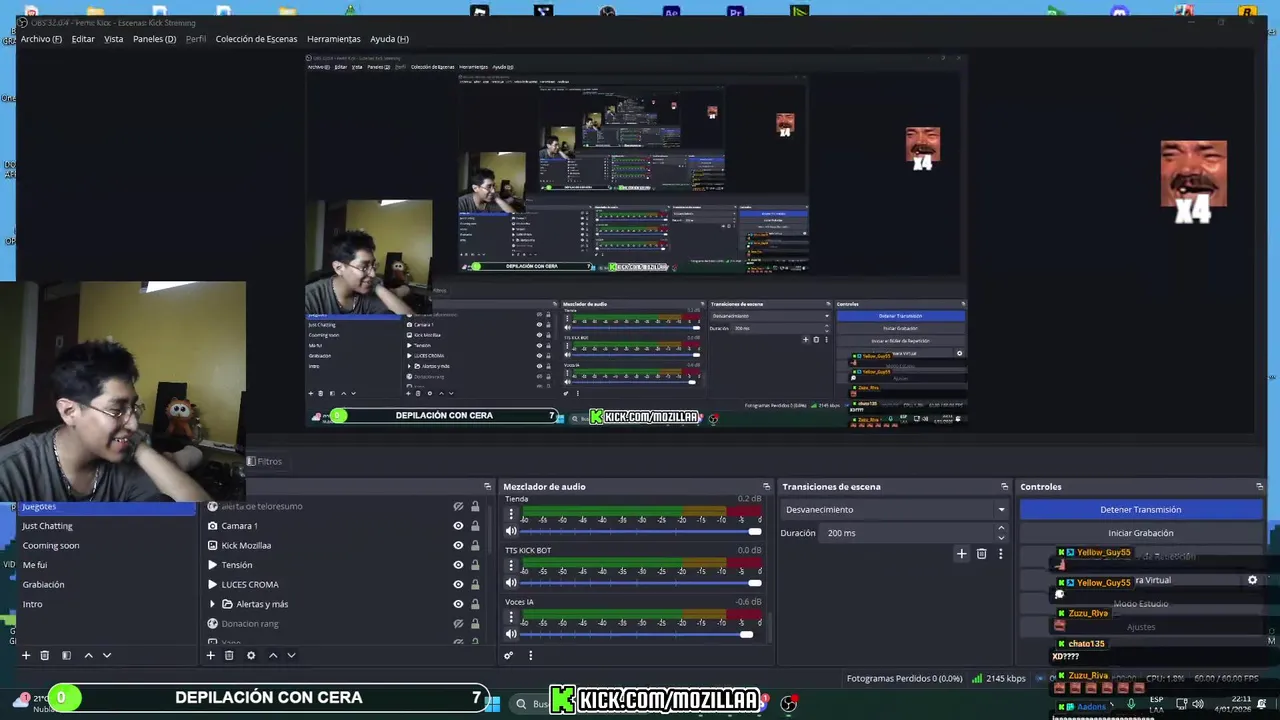Click the camera icon of Camara 1 source
Viewport: 1280px width, 720px height.
(x=212, y=526)
